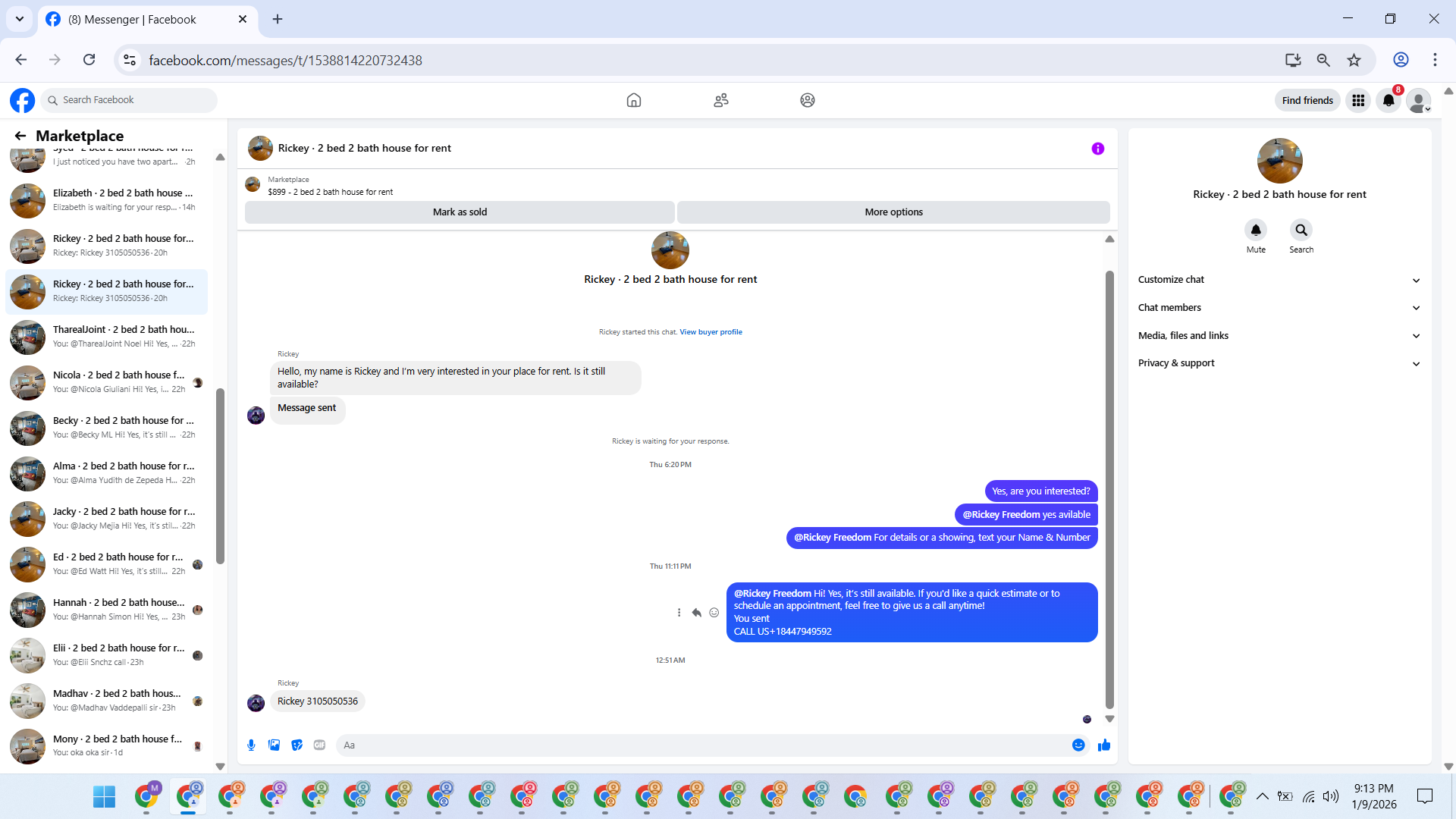1456x819 pixels.
Task: Send a thumbs-up like
Action: coord(1104,745)
